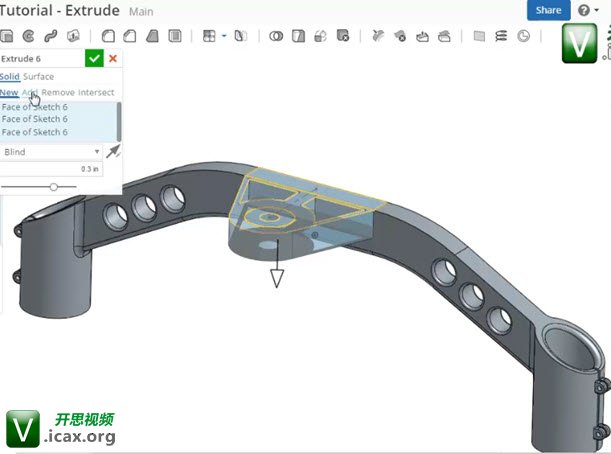Click the Main workspace label
Screen dimensions: 611x454
(141, 12)
